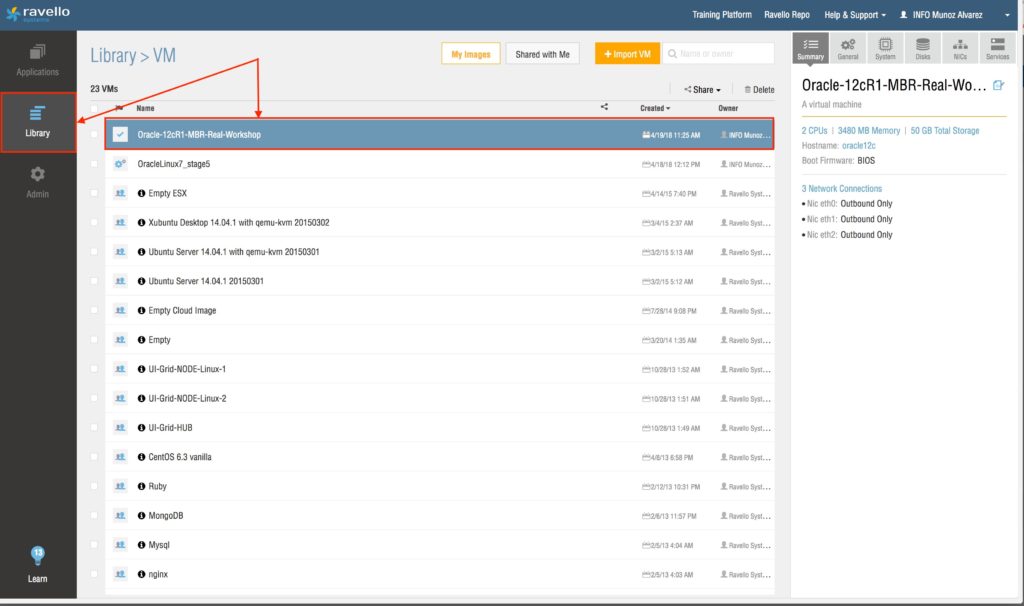This screenshot has width=1024, height=606.
Task: Click the Shared with Me button
Action: click(542, 54)
